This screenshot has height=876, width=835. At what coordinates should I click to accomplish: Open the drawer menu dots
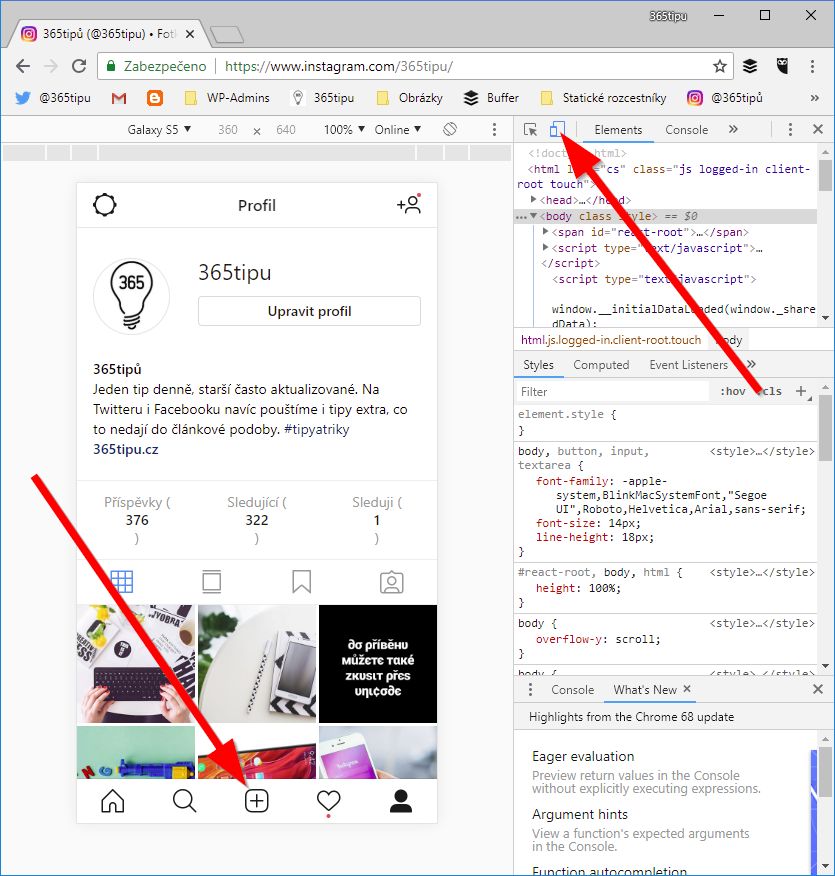[x=530, y=689]
